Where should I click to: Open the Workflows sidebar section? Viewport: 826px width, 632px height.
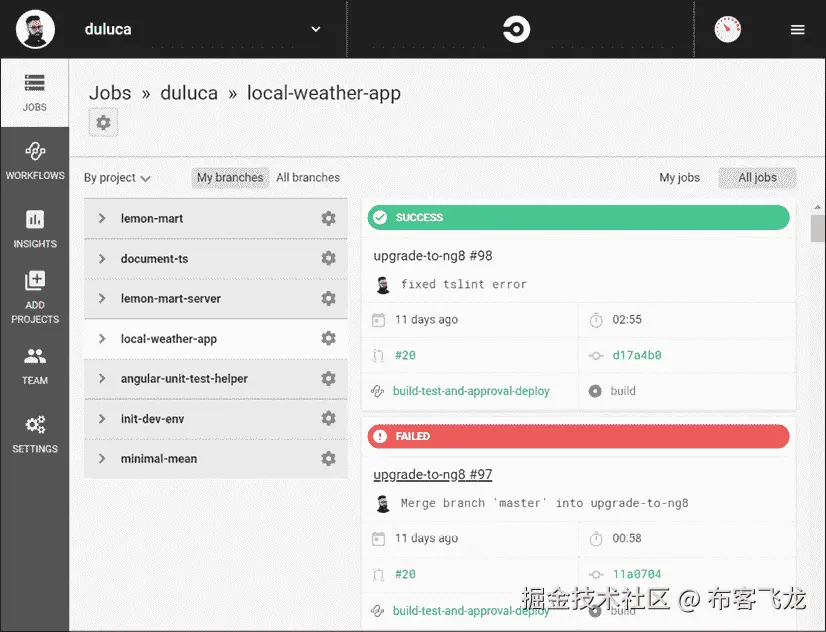click(35, 161)
